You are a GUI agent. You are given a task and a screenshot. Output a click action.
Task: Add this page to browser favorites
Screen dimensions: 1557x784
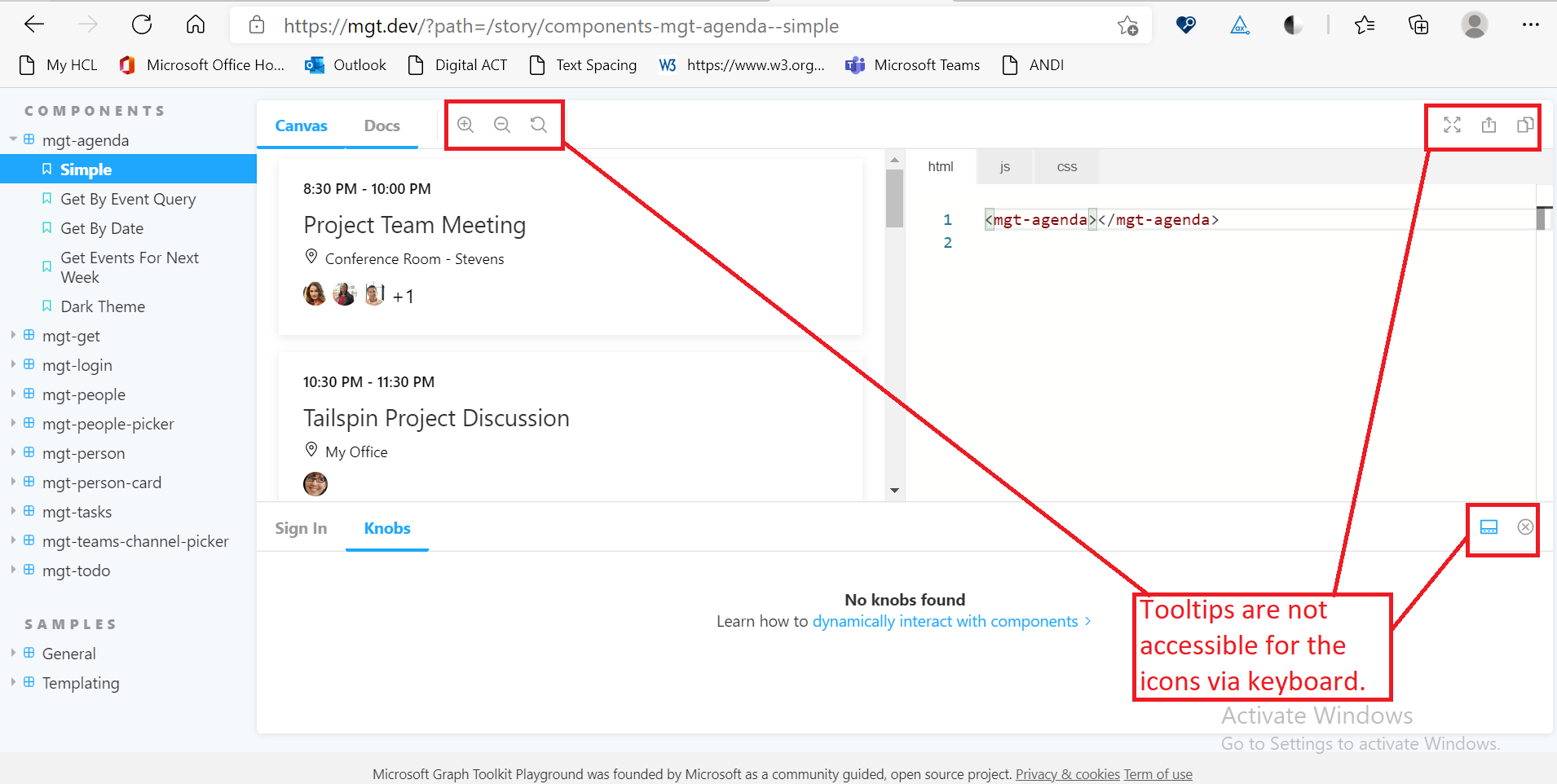tap(1129, 25)
